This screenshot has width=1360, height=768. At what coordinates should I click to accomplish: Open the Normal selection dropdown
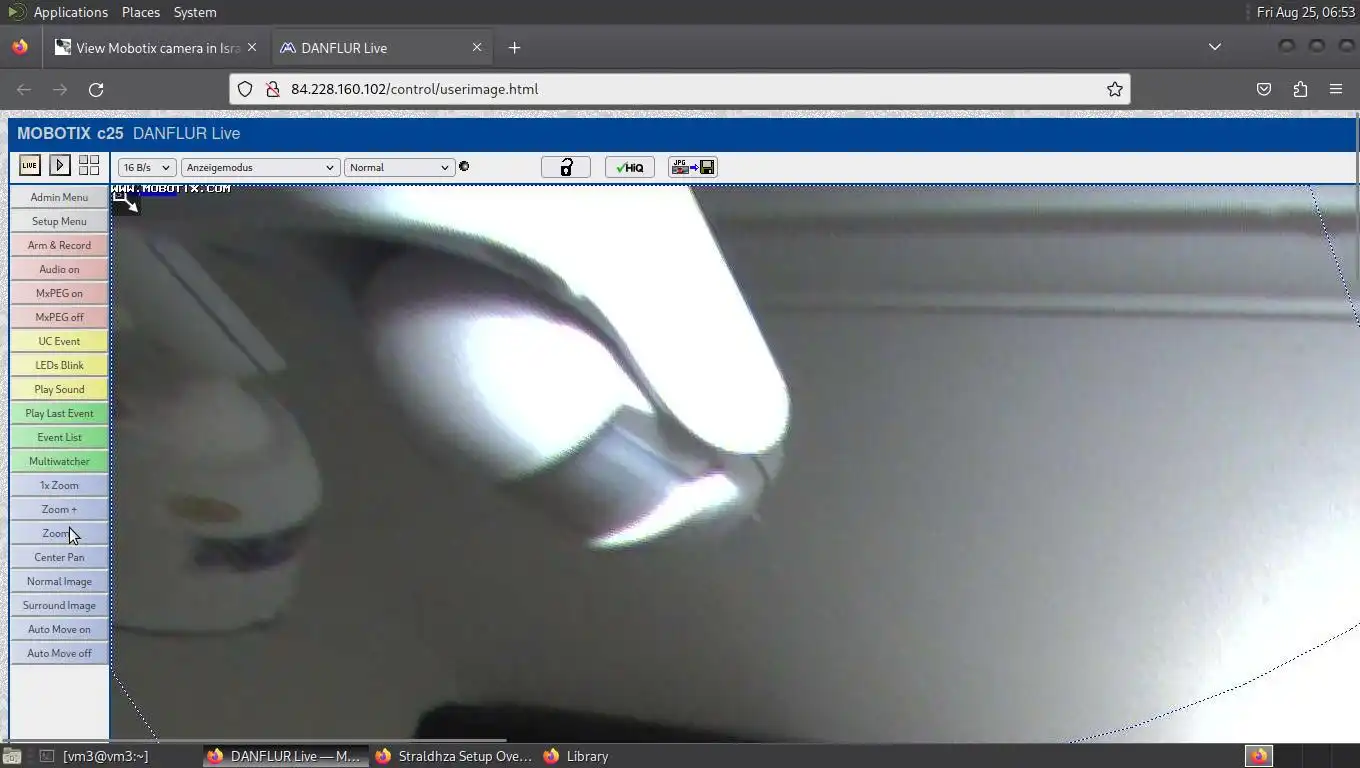tap(399, 167)
